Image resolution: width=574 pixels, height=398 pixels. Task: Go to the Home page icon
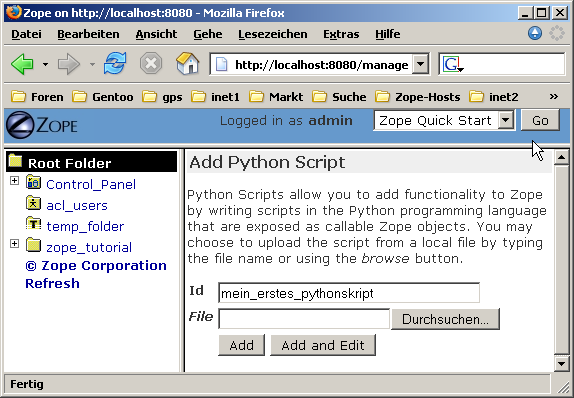coord(187,63)
